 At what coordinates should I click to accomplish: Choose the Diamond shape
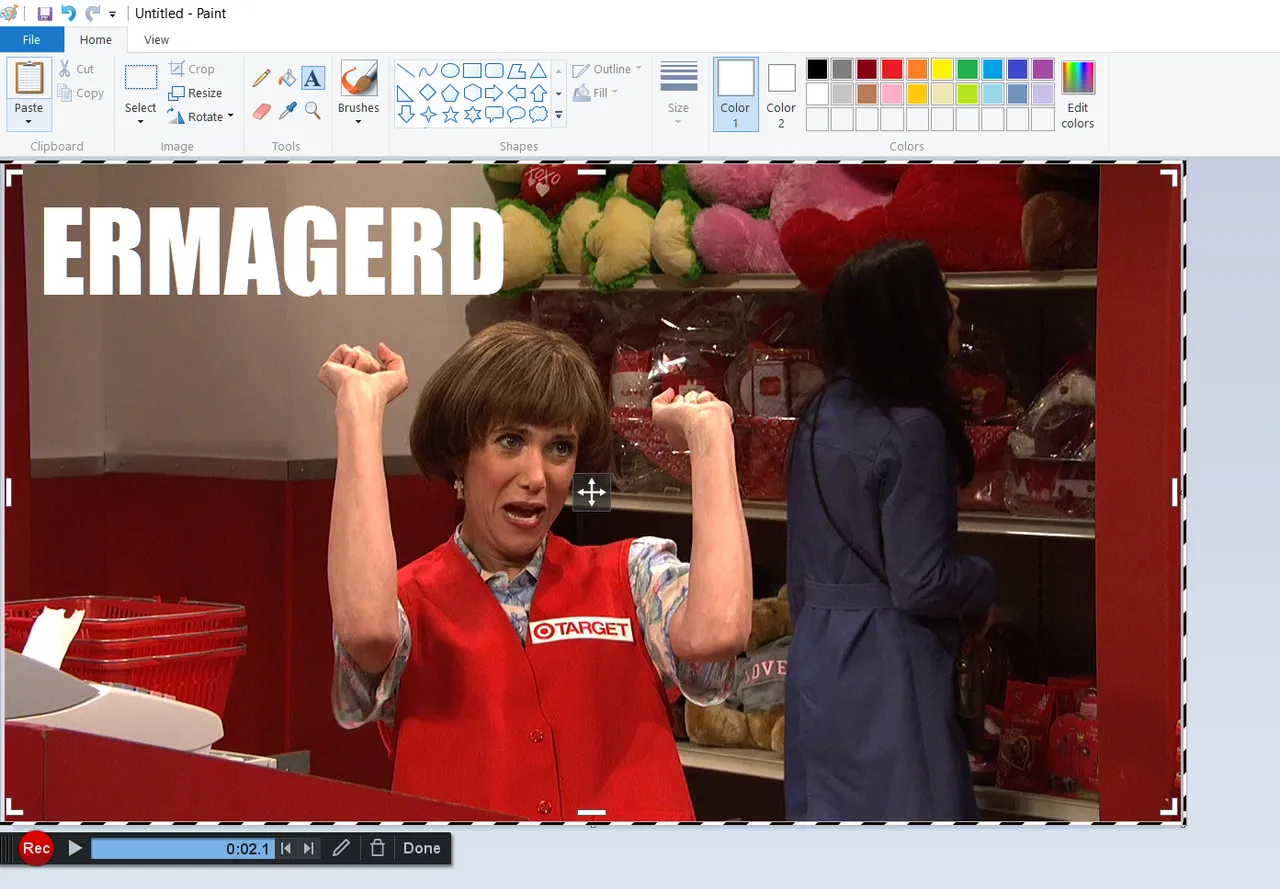(x=428, y=93)
